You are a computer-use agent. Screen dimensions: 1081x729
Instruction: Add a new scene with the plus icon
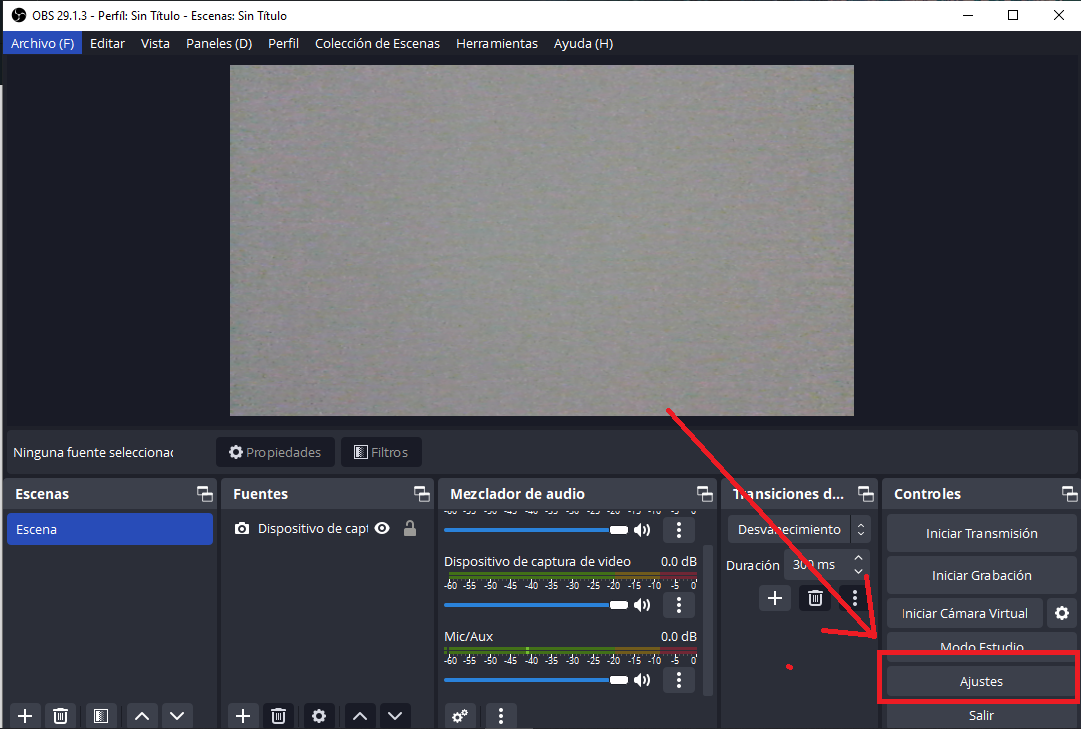pos(25,715)
